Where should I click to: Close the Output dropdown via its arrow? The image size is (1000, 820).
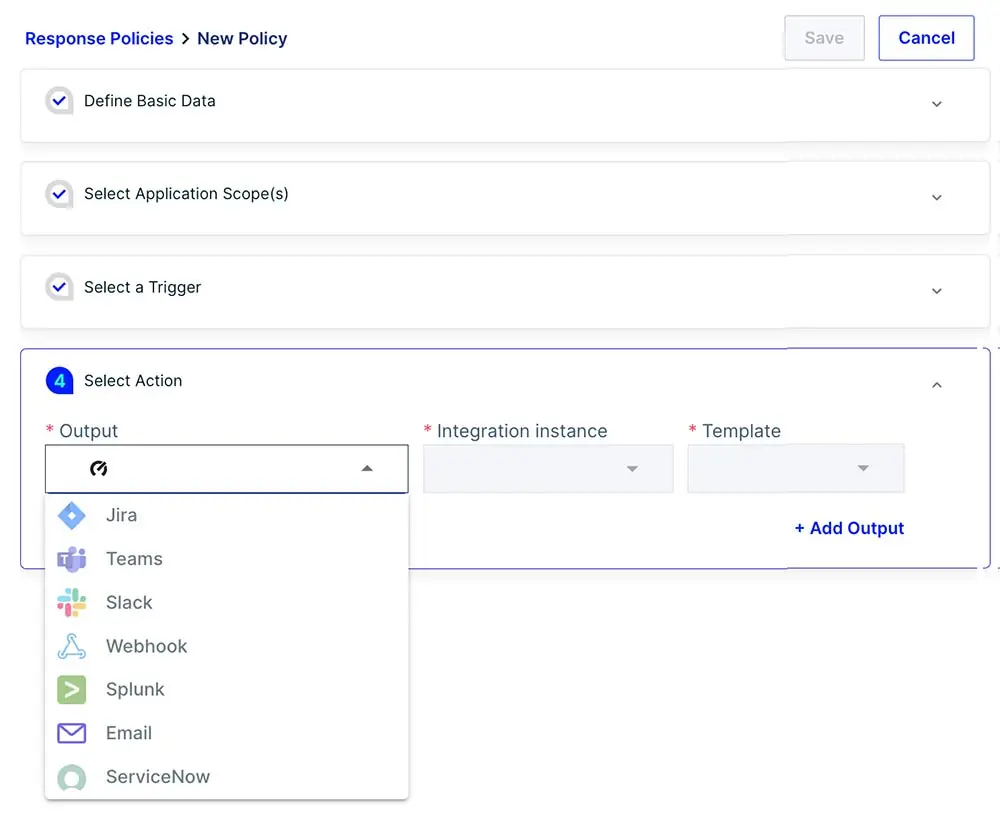(x=367, y=469)
